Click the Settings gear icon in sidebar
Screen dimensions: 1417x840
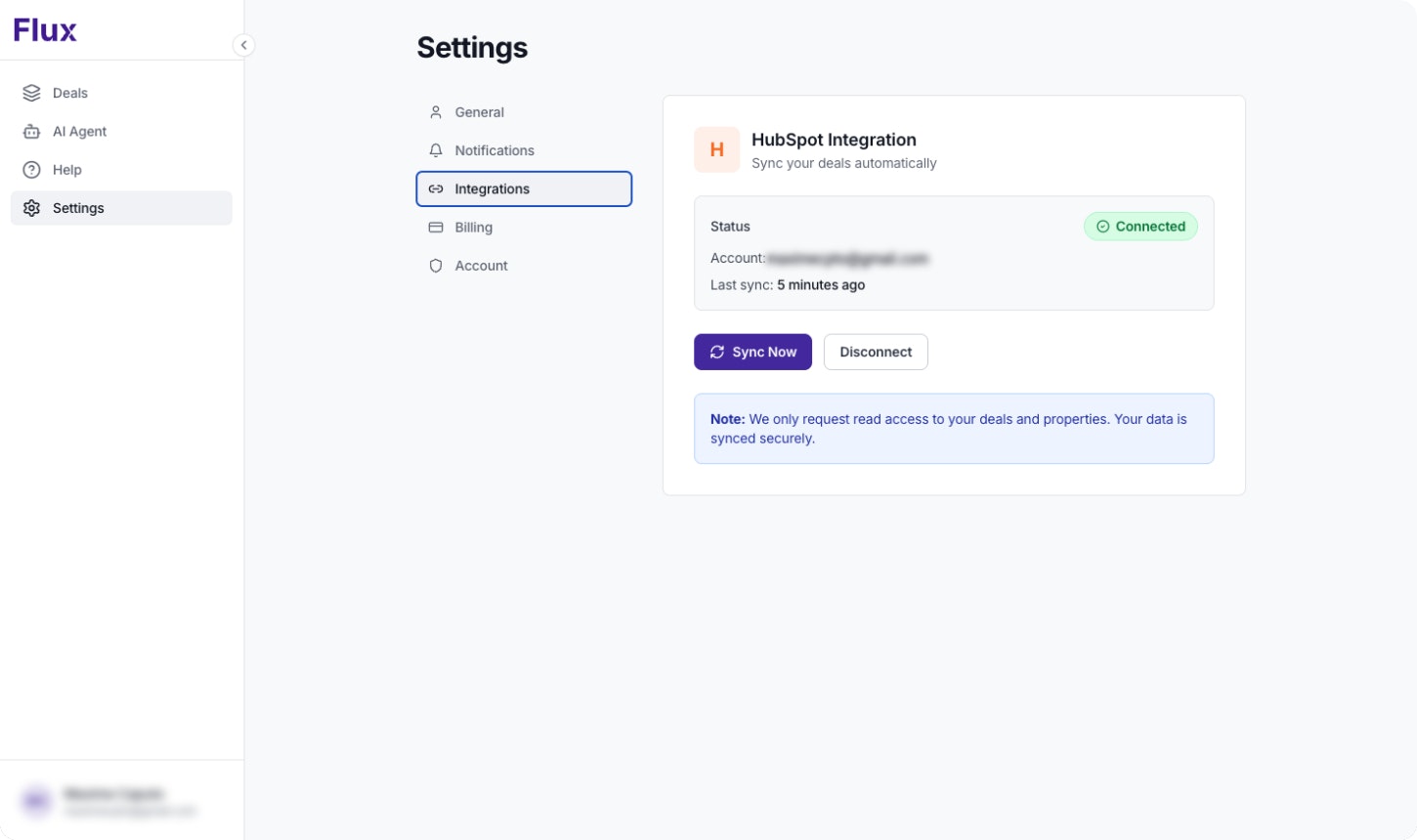(x=31, y=208)
